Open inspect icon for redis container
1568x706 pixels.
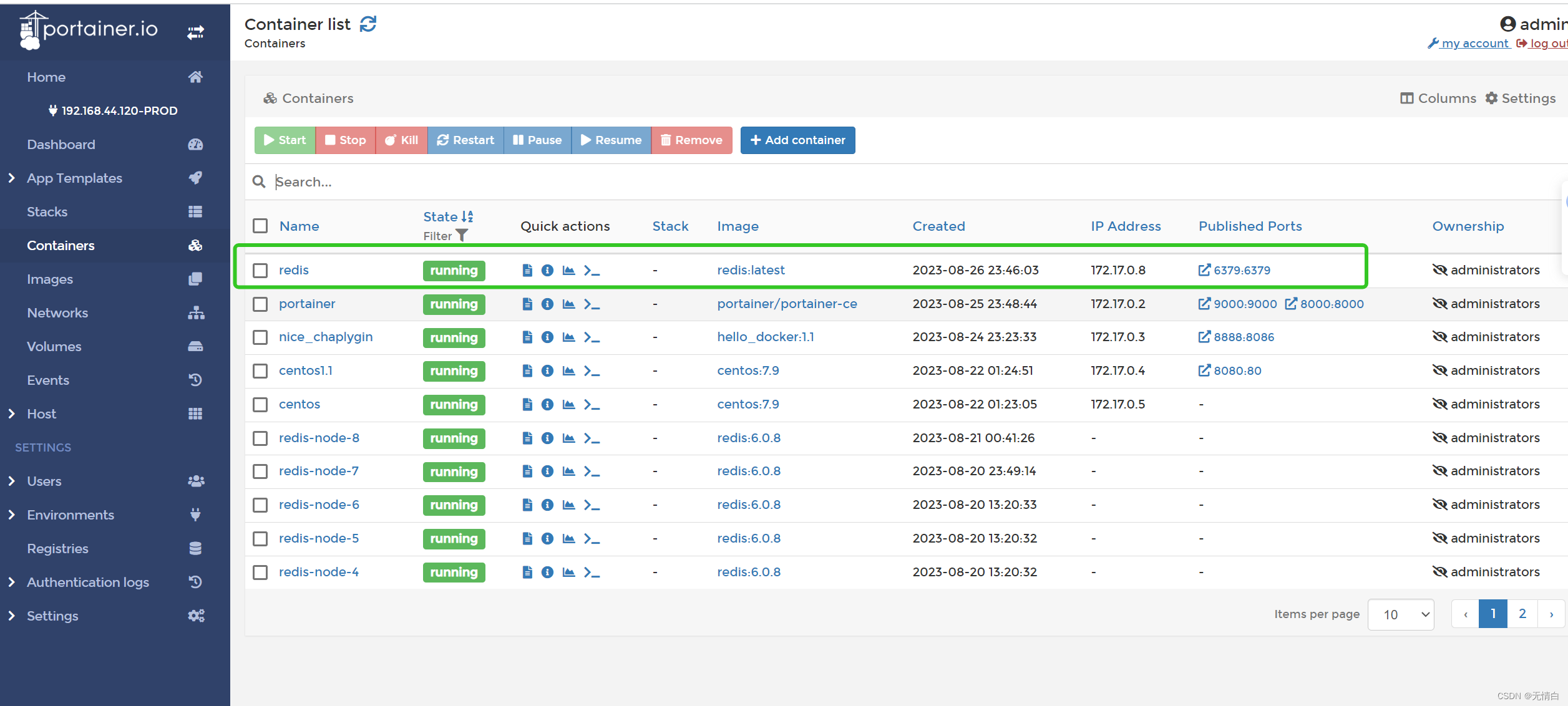pos(547,270)
